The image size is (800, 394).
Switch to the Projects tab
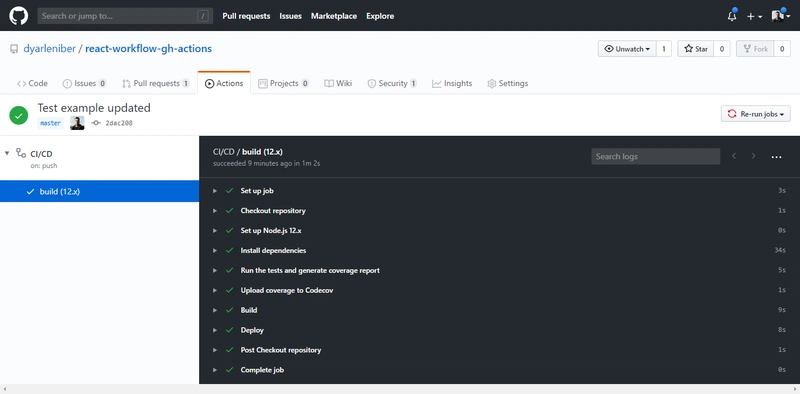coord(283,83)
